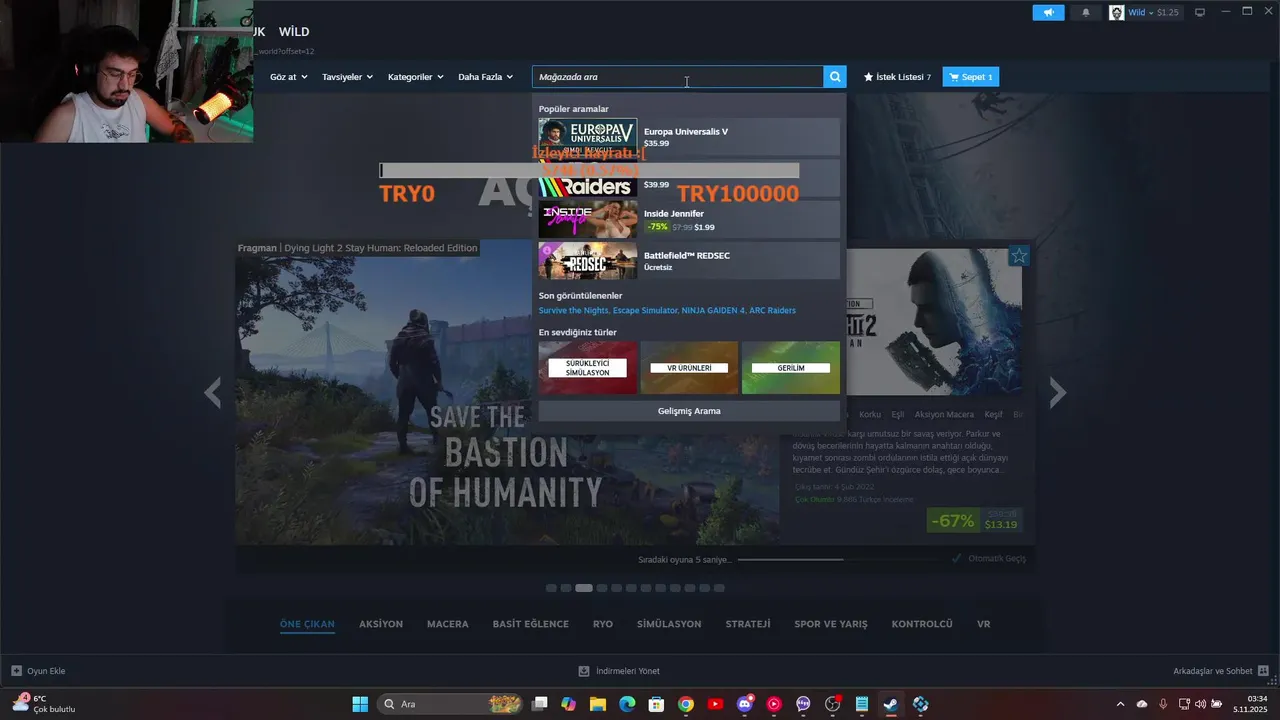This screenshot has width=1280, height=720.
Task: Add Dying Light 2 to wishlist star
Action: point(1018,256)
